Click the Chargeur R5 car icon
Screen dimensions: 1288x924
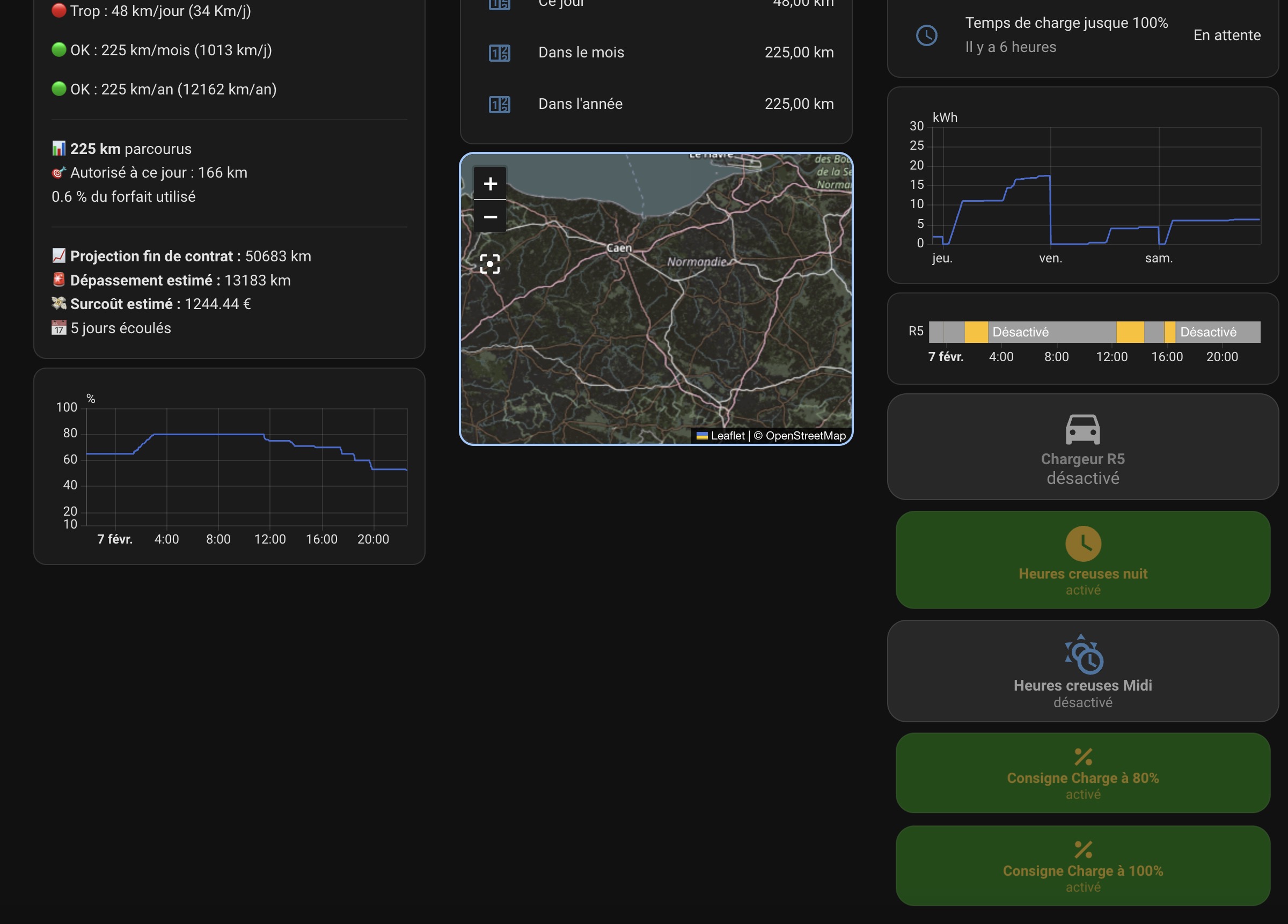pyautogui.click(x=1082, y=430)
